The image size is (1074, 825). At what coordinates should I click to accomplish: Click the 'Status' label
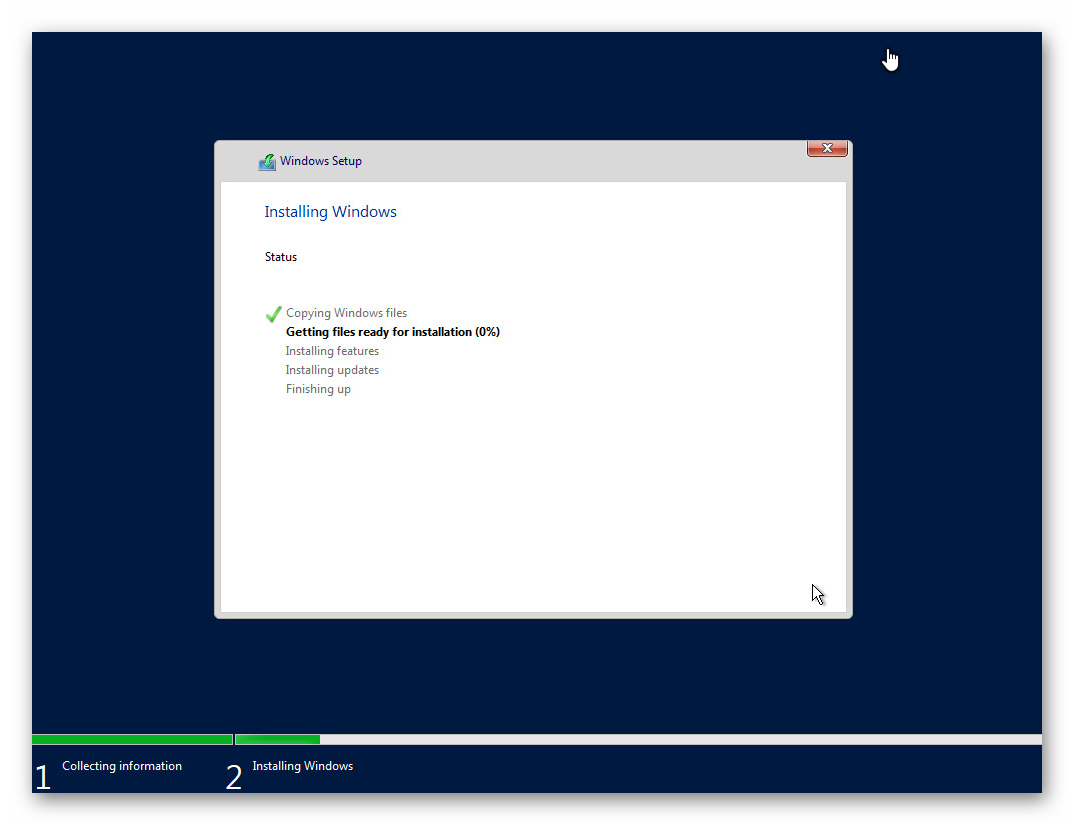click(281, 257)
